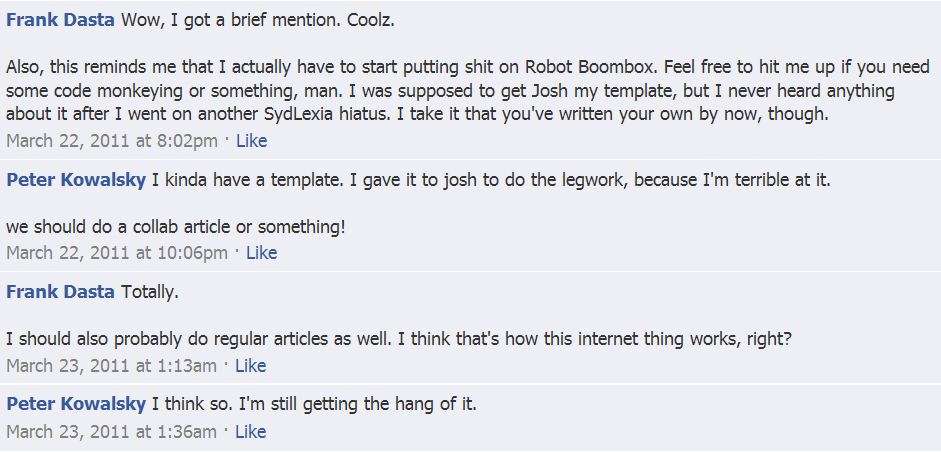Open Peter Kowalsky's profile on the 'I think so' comment
Viewport: 941px width, 452px height.
click(x=76, y=405)
